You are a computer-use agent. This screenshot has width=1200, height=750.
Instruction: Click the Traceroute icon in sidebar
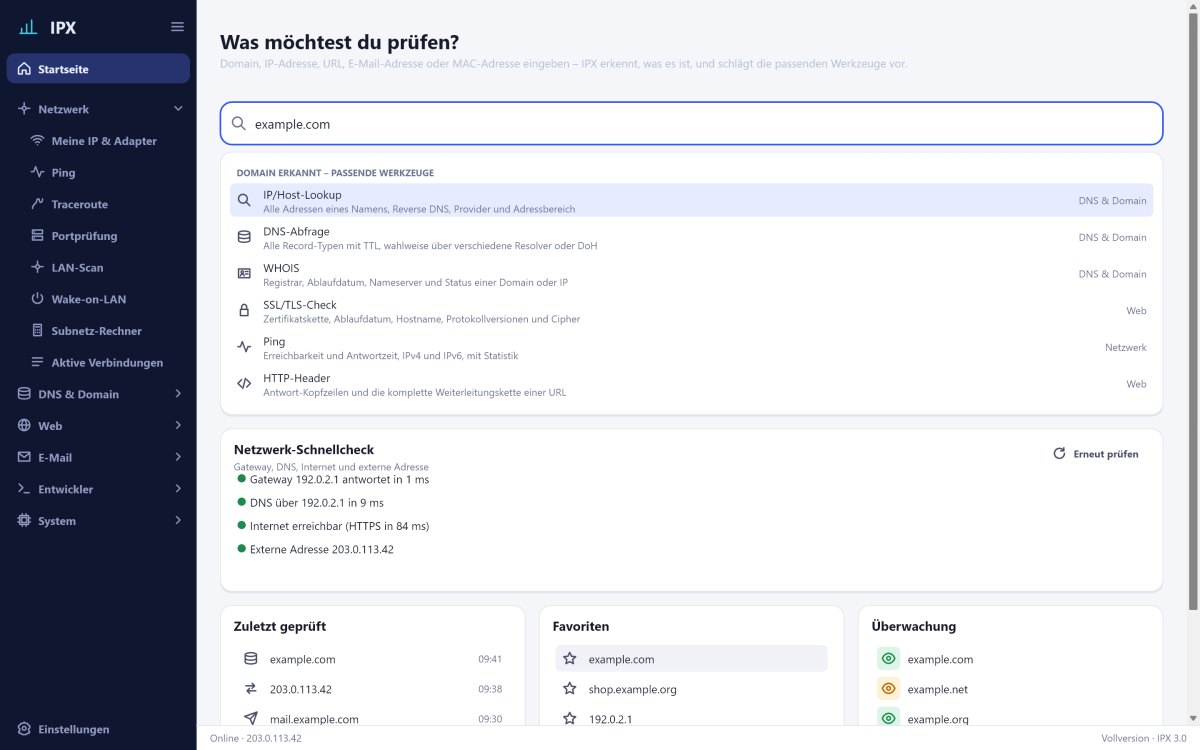(x=38, y=204)
